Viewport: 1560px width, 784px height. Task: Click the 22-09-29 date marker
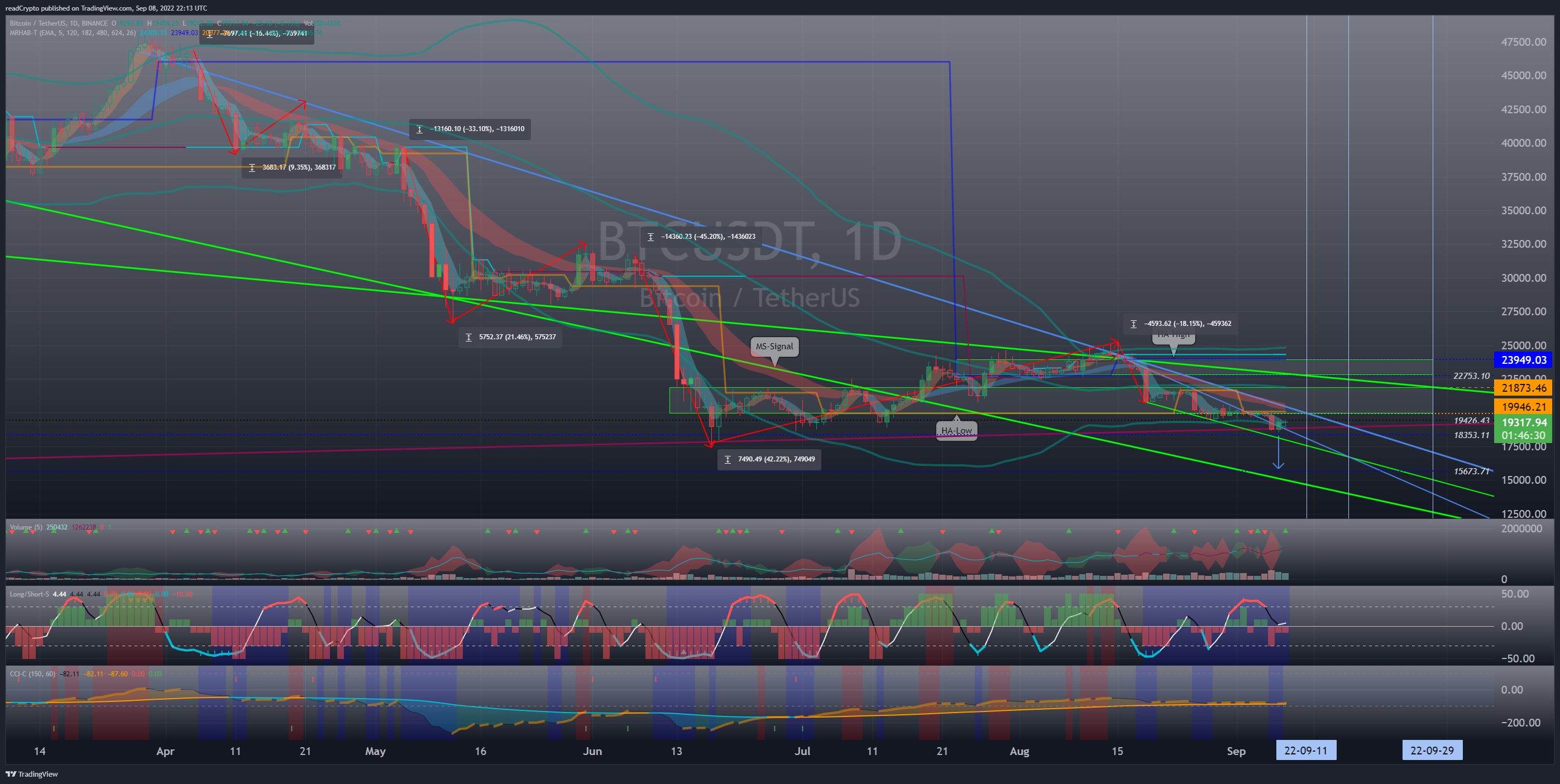tap(1432, 751)
